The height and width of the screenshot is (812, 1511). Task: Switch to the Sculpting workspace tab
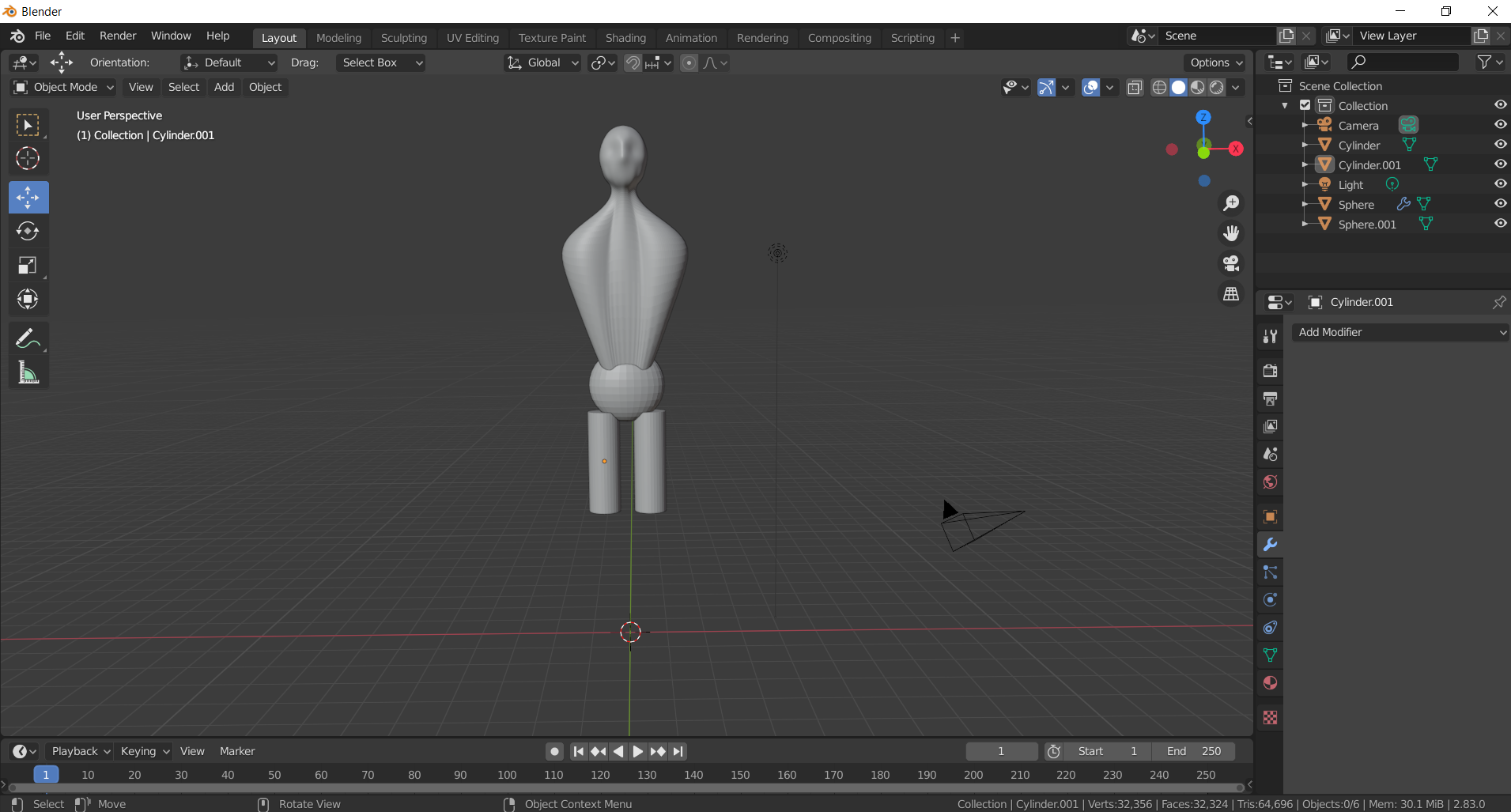(x=403, y=38)
